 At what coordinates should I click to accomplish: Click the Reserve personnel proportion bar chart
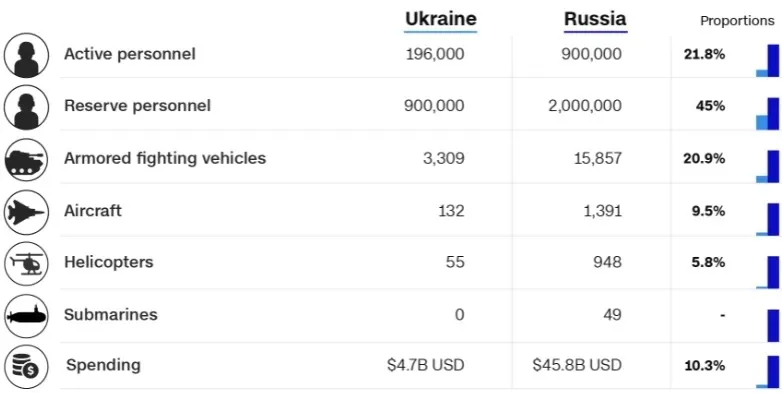[x=768, y=114]
